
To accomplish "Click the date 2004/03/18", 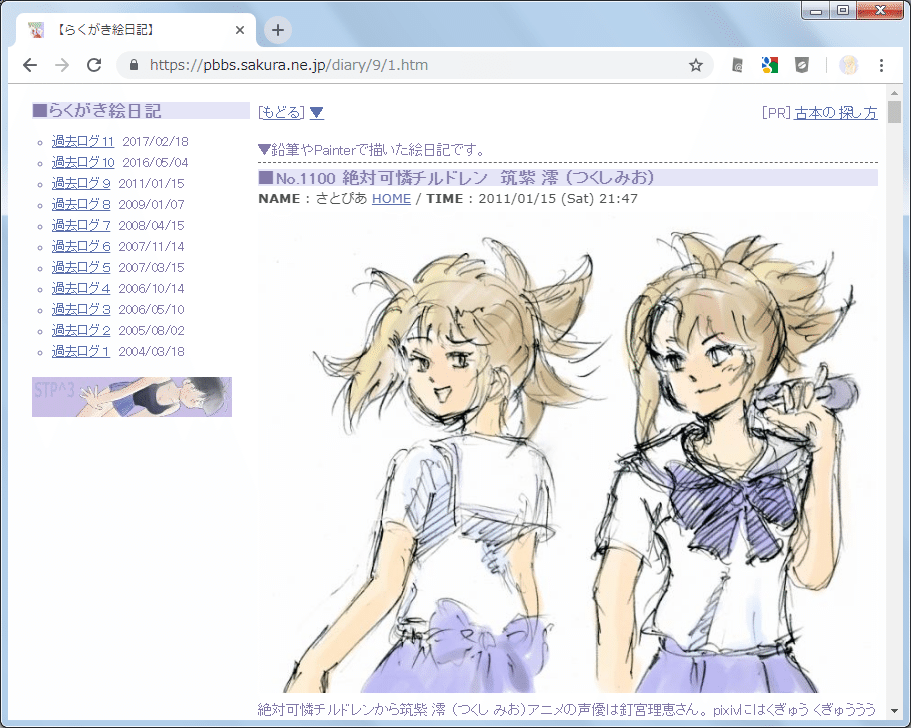I will 151,351.
